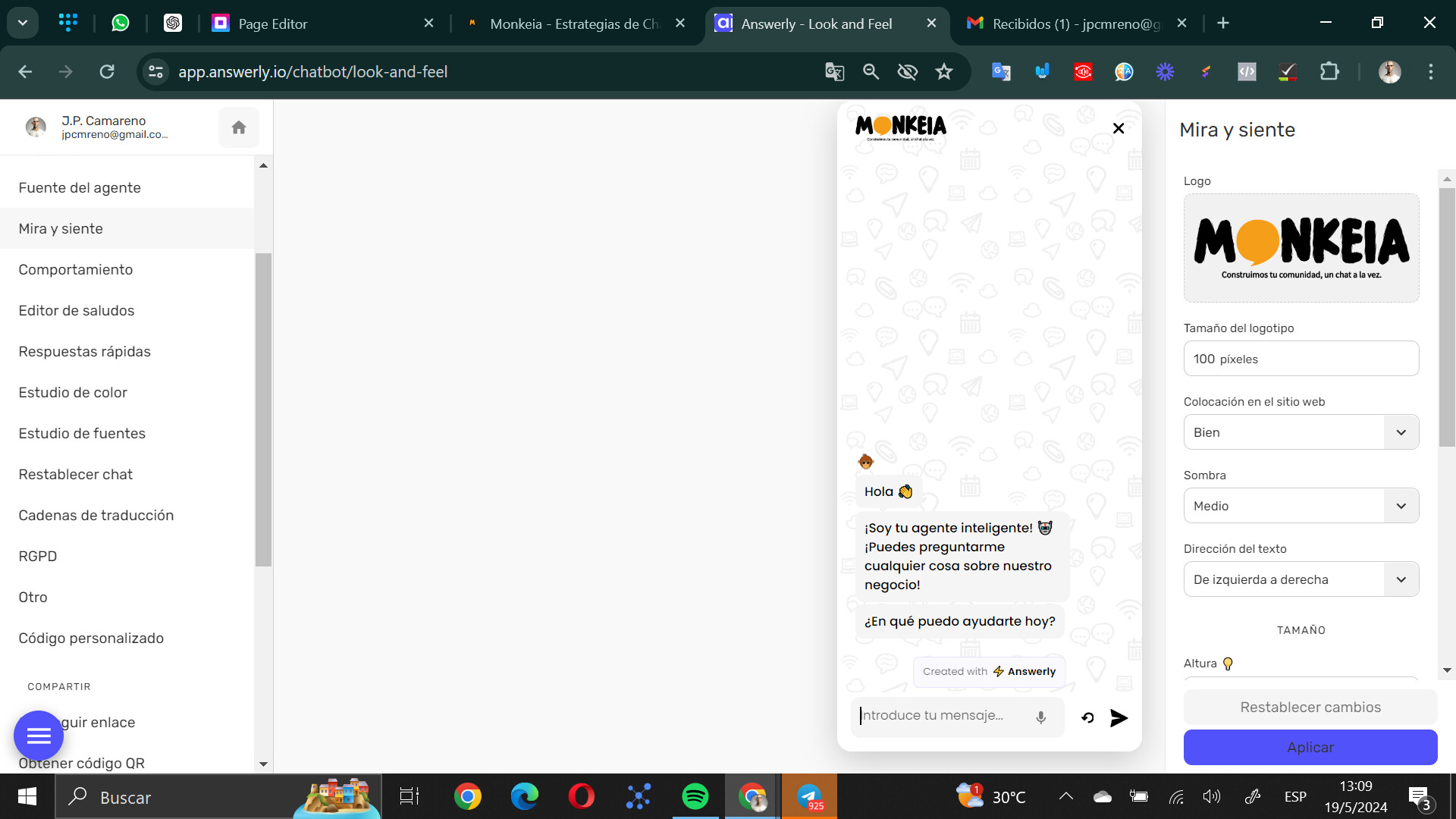The image size is (1456, 819).
Task: Click Restablecer cambios button
Action: click(1310, 707)
